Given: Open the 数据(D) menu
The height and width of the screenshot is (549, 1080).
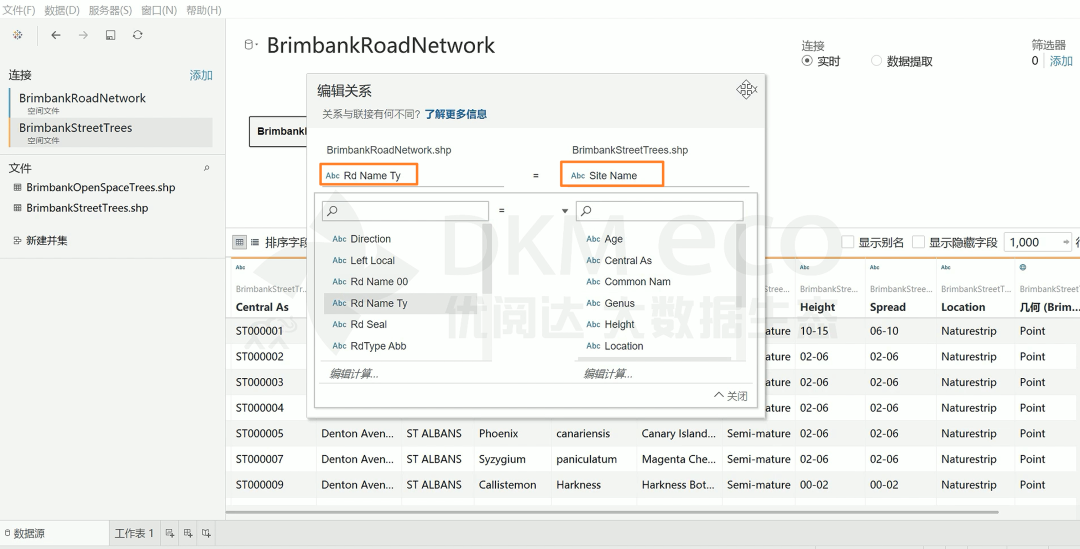Looking at the screenshot, I should [62, 10].
